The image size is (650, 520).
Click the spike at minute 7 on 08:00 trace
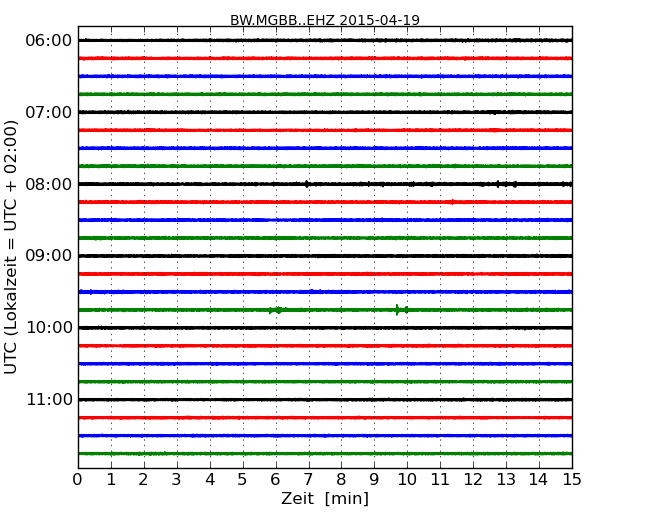[307, 184]
